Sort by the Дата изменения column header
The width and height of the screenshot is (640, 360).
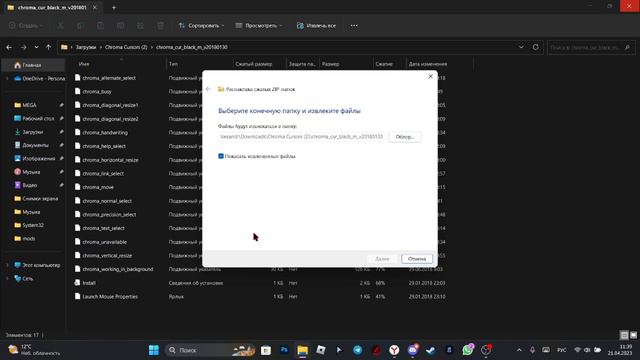pos(440,64)
